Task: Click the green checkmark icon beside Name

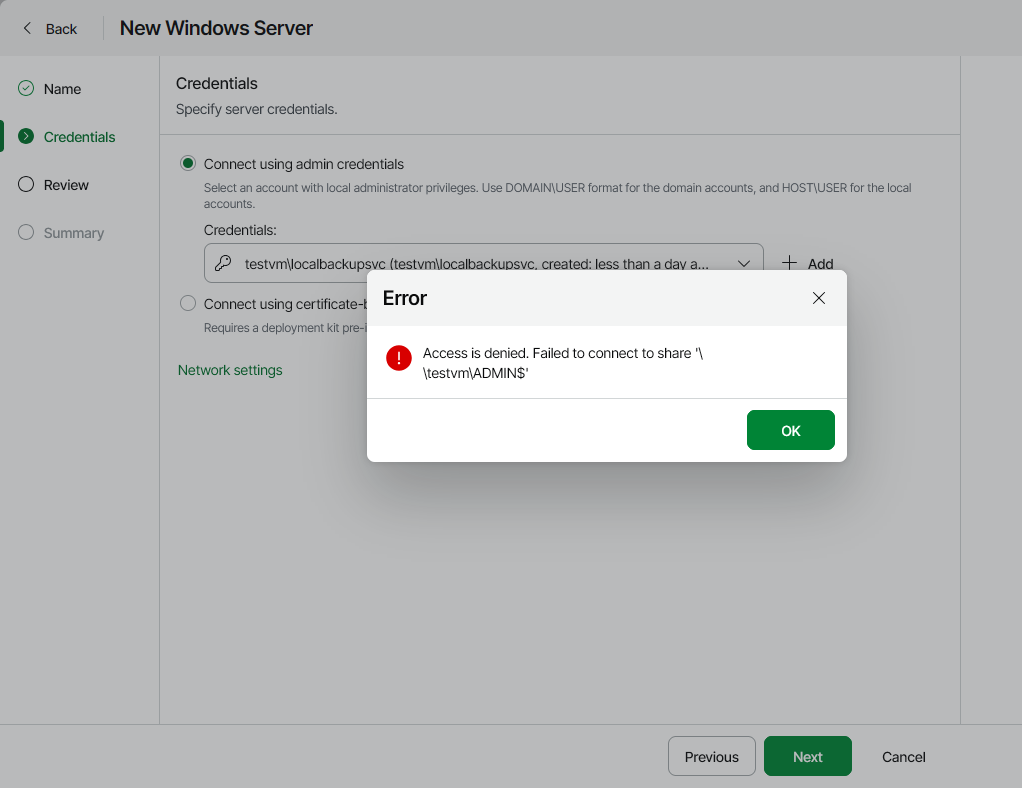Action: pos(26,89)
